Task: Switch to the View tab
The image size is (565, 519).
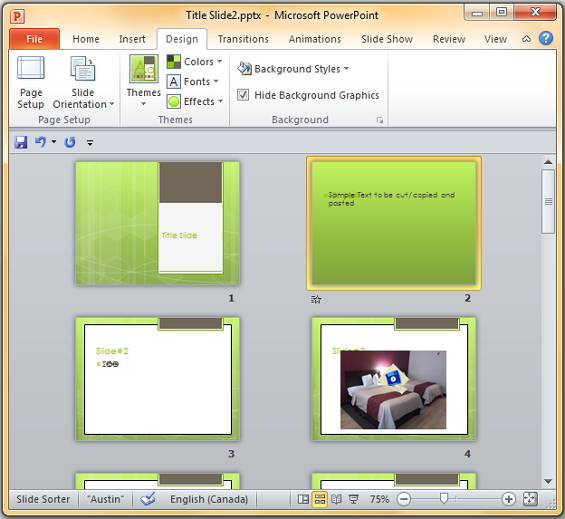Action: coord(495,39)
